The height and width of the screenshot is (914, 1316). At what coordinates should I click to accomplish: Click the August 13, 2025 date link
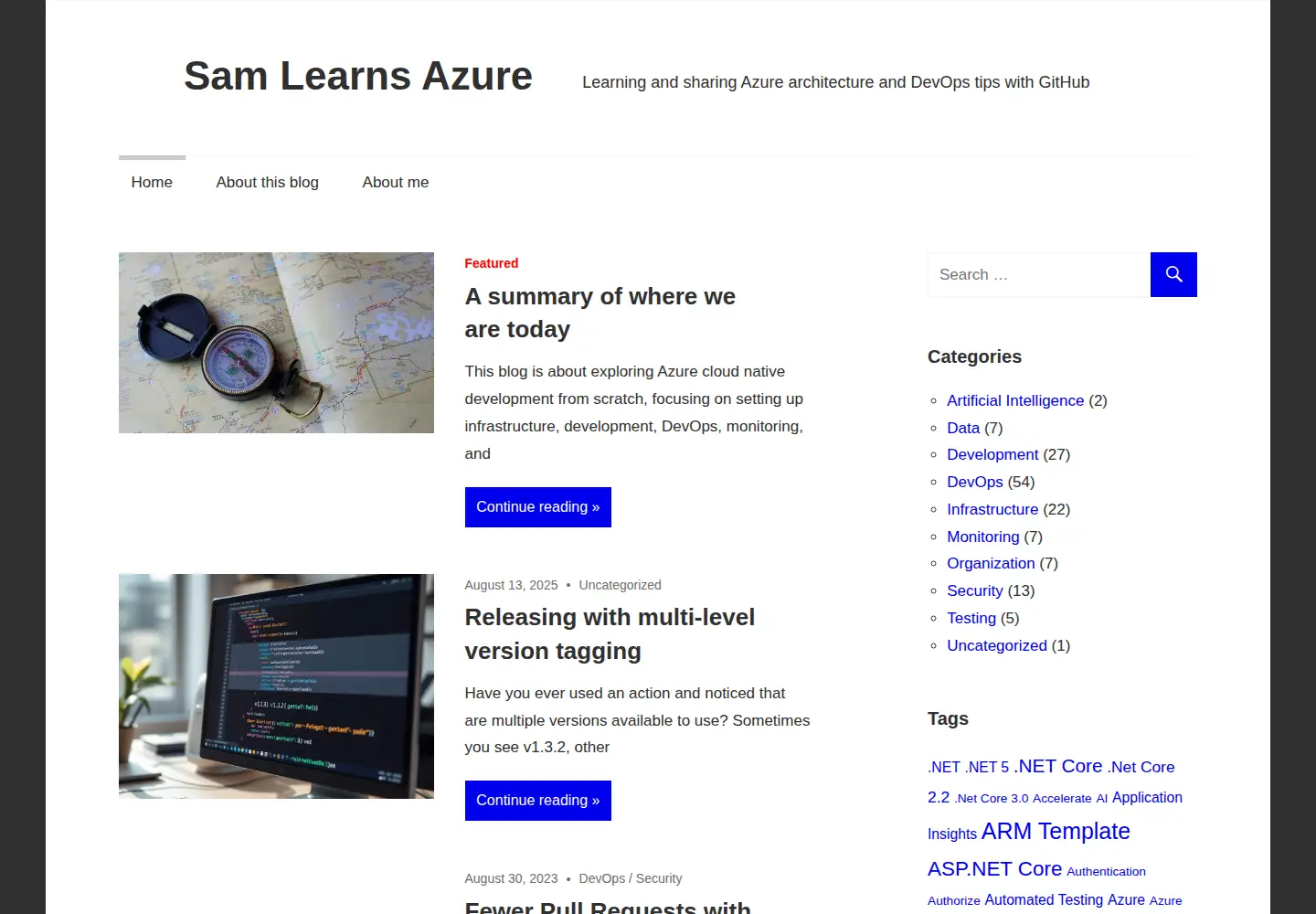click(x=511, y=585)
